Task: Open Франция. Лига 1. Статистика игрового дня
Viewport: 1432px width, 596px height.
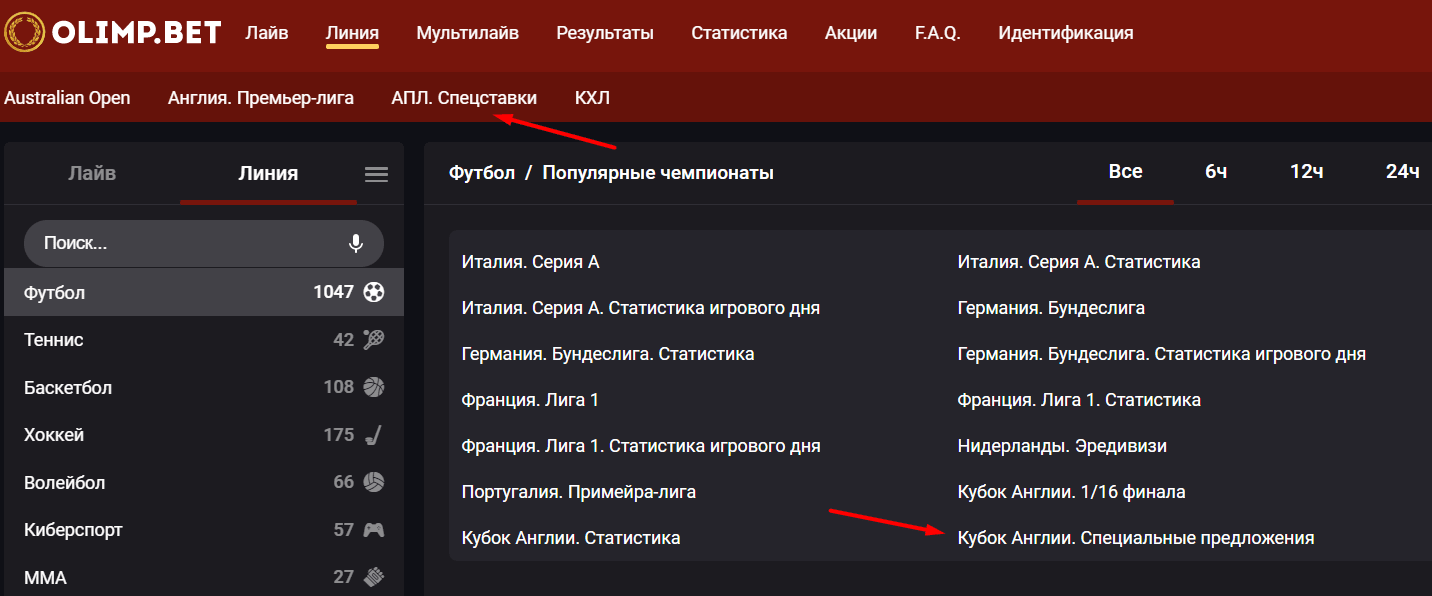Action: (641, 446)
